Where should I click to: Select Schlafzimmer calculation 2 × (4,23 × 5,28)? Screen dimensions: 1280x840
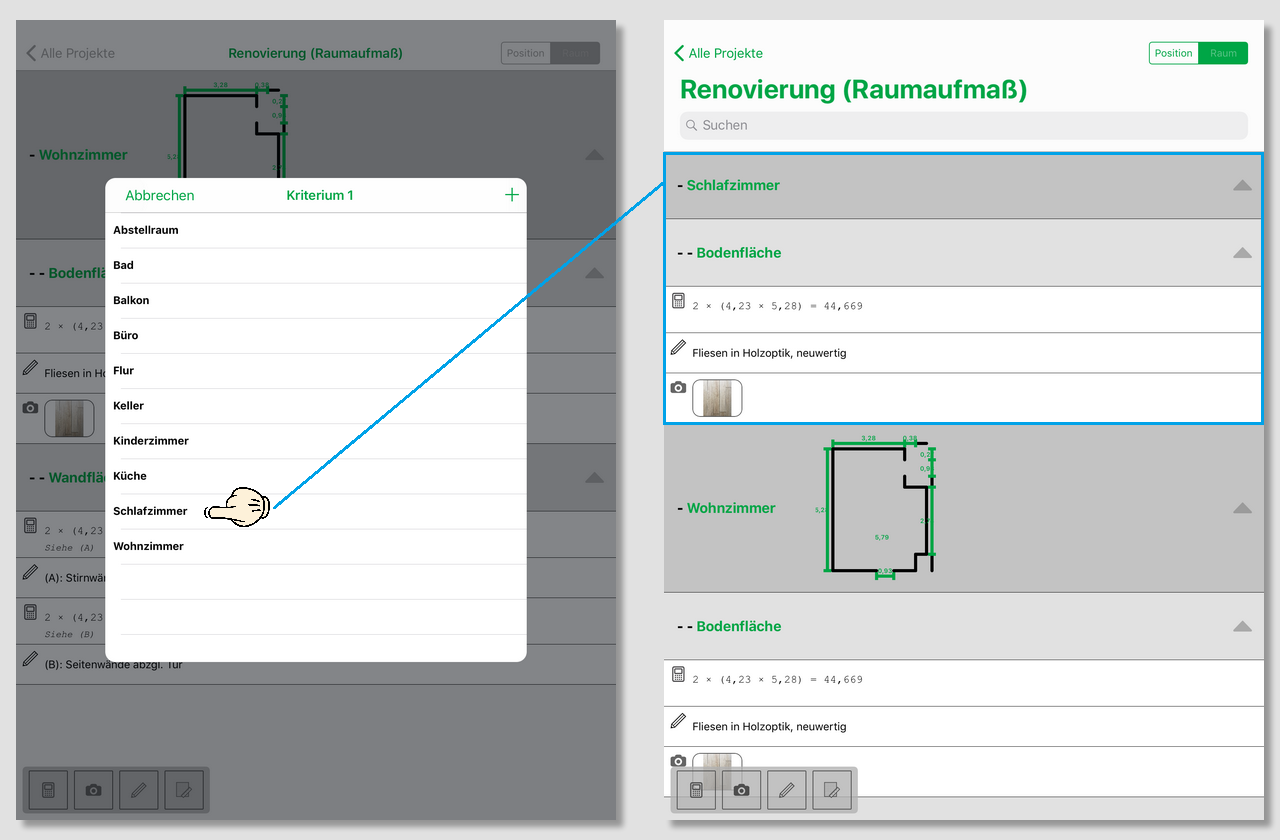click(x=777, y=306)
